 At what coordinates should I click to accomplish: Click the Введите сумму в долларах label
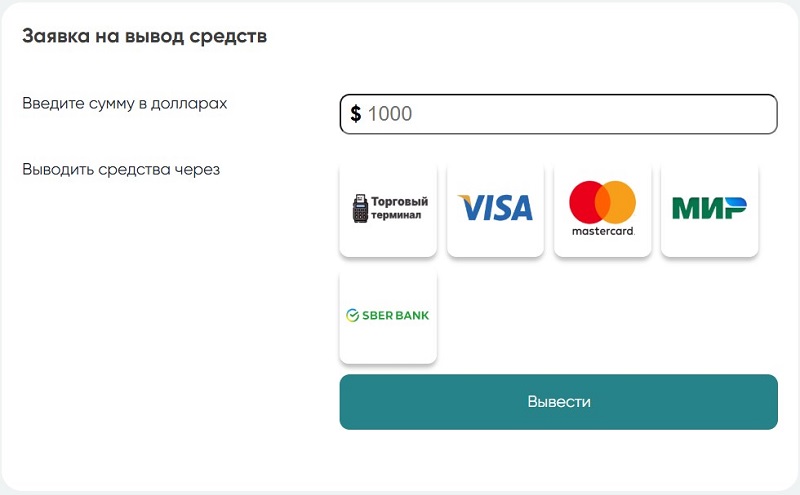click(x=125, y=103)
